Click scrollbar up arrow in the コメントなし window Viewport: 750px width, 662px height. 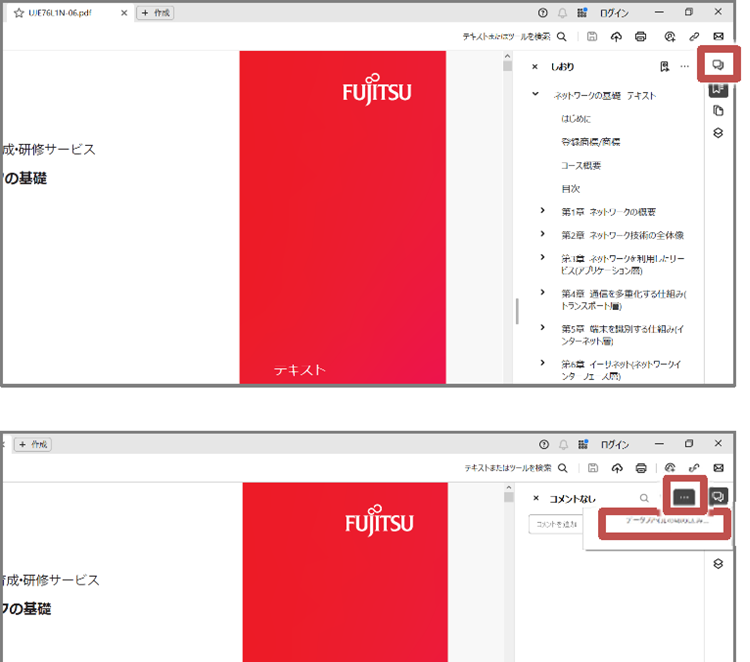[x=508, y=488]
